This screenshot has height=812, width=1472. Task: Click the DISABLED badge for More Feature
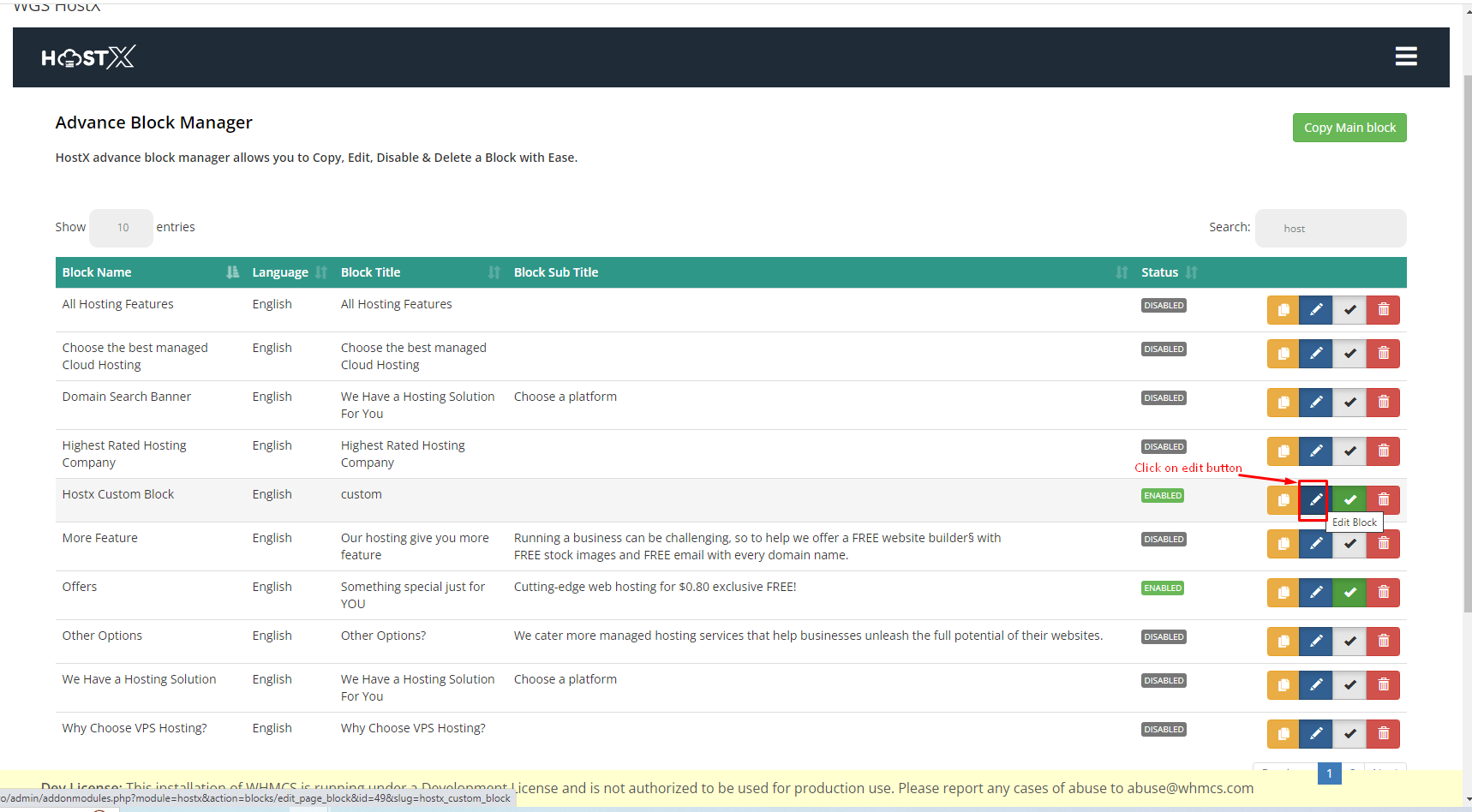[x=1164, y=540]
